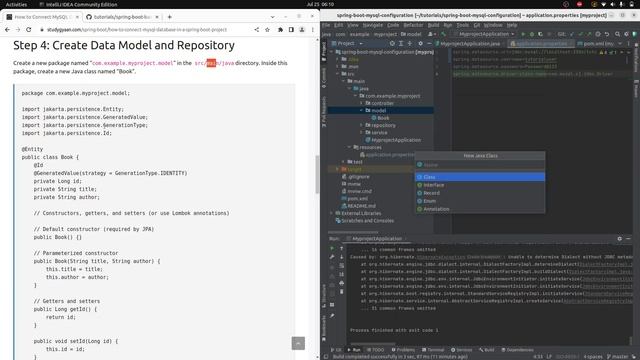Image resolution: width=640 pixels, height=360 pixels.
Task: Expand the service package
Action: (x=361, y=133)
